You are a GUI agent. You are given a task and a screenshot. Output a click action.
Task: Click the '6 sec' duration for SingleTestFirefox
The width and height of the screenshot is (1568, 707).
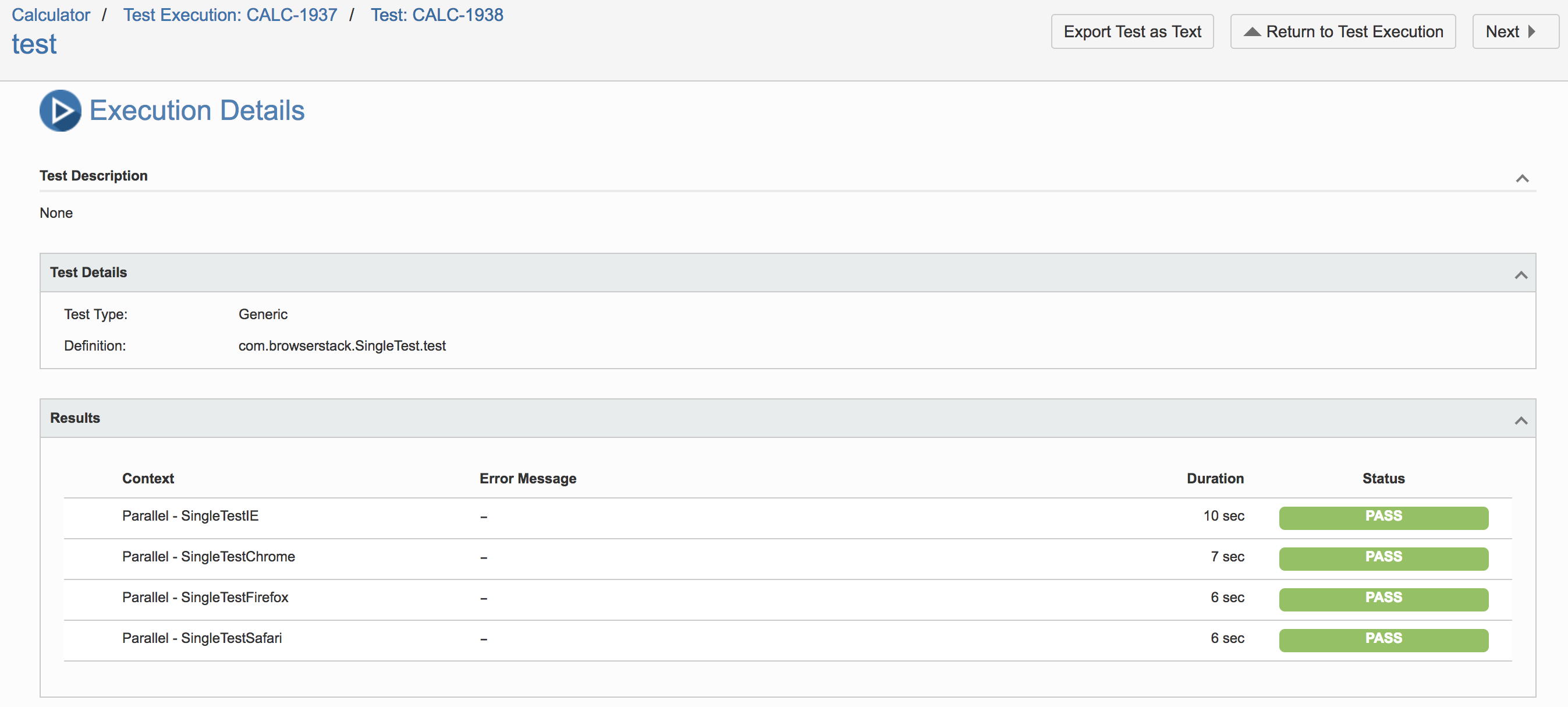click(1227, 598)
